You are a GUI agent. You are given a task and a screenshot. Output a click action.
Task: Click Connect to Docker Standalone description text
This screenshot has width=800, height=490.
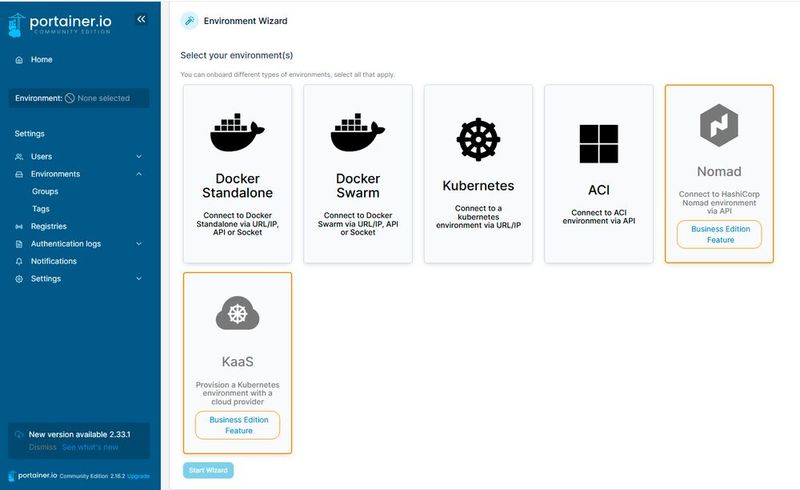237,224
